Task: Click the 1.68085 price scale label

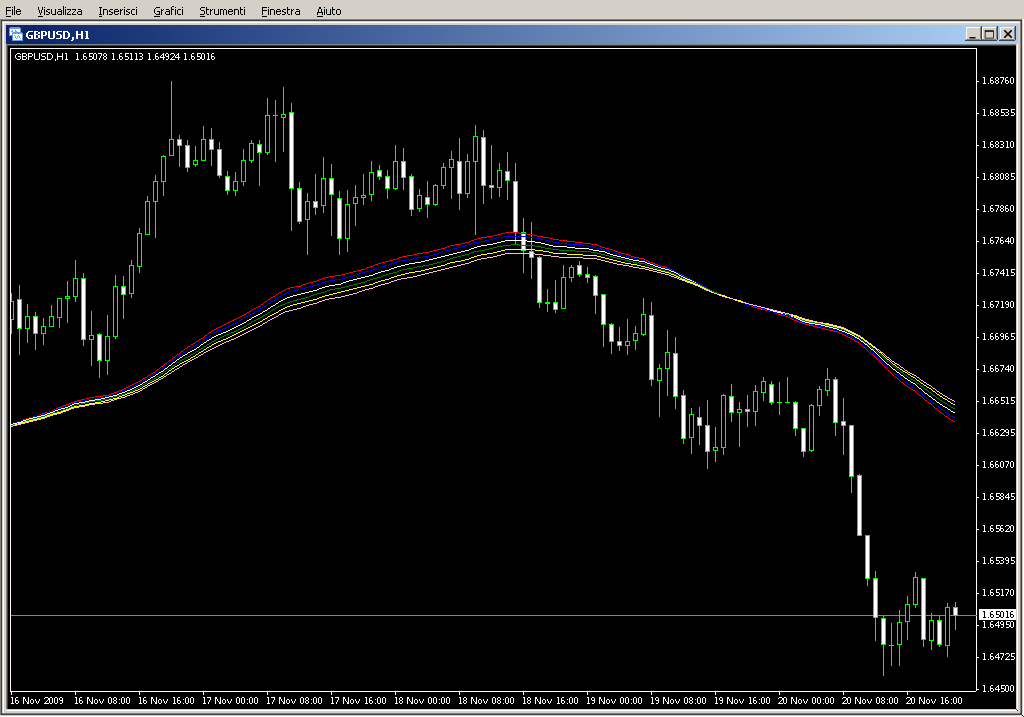Action: coord(999,177)
